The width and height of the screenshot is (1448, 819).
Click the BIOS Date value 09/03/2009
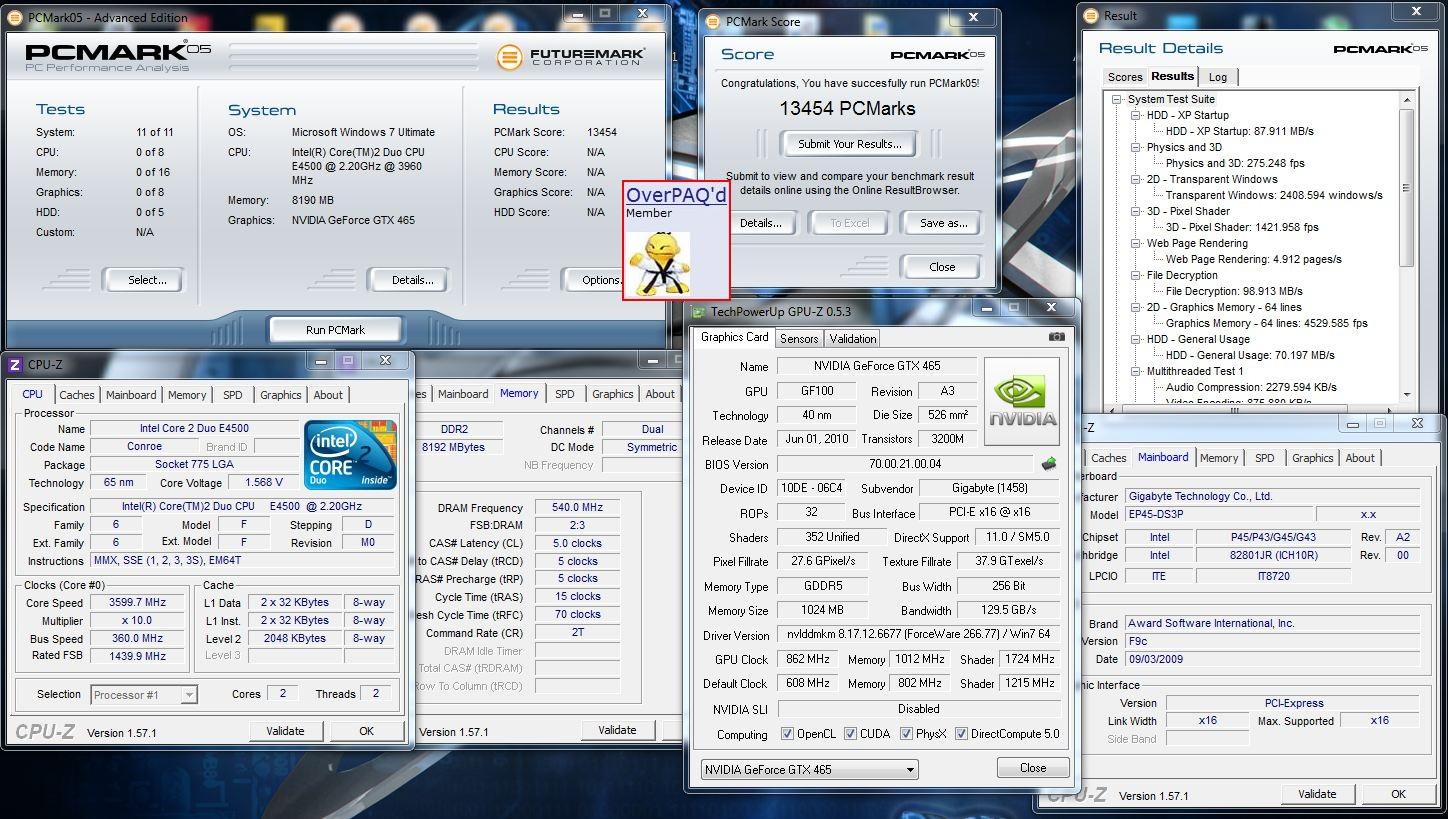coord(1272,659)
